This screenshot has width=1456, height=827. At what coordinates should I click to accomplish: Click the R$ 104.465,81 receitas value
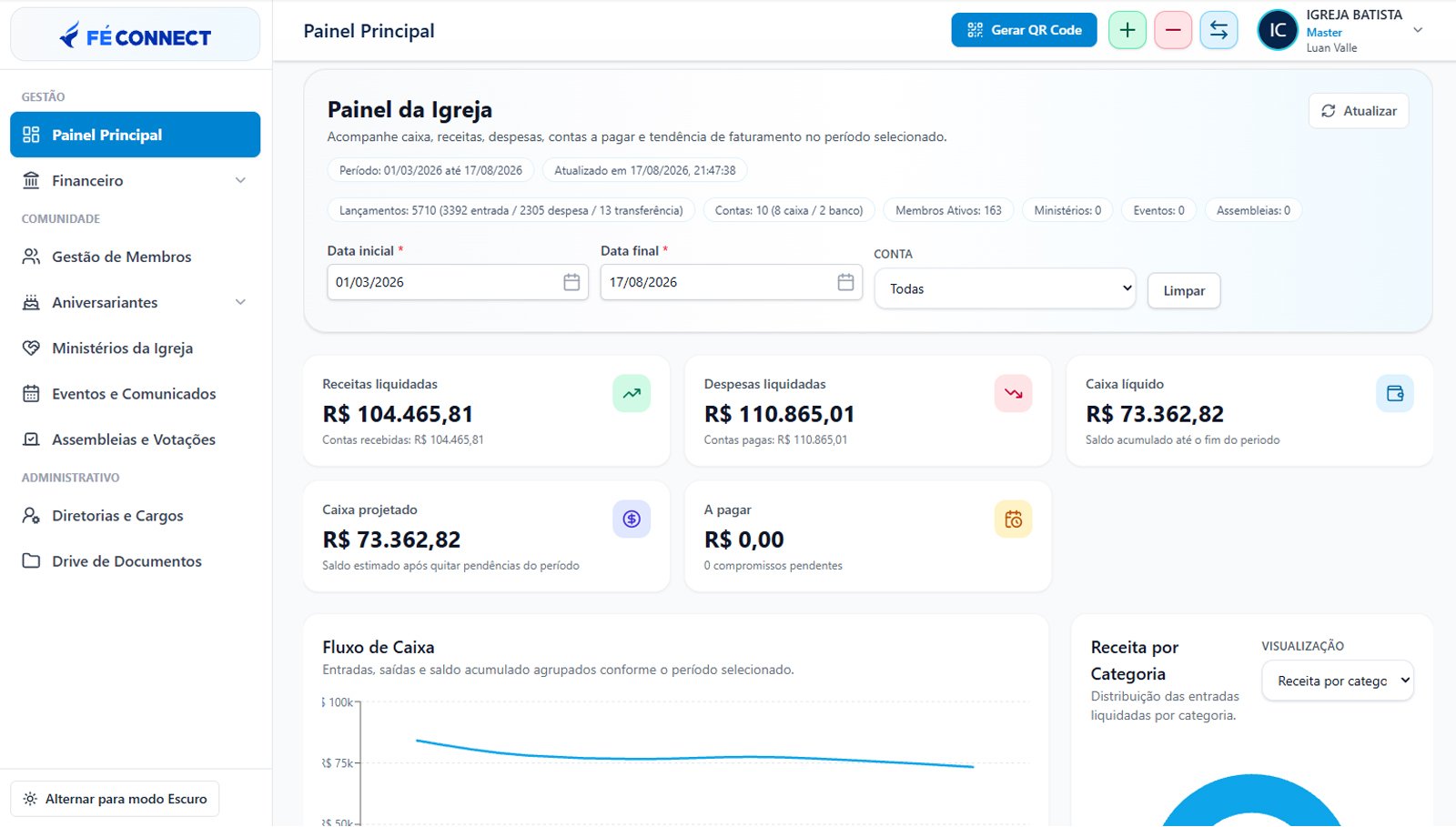coord(398,414)
